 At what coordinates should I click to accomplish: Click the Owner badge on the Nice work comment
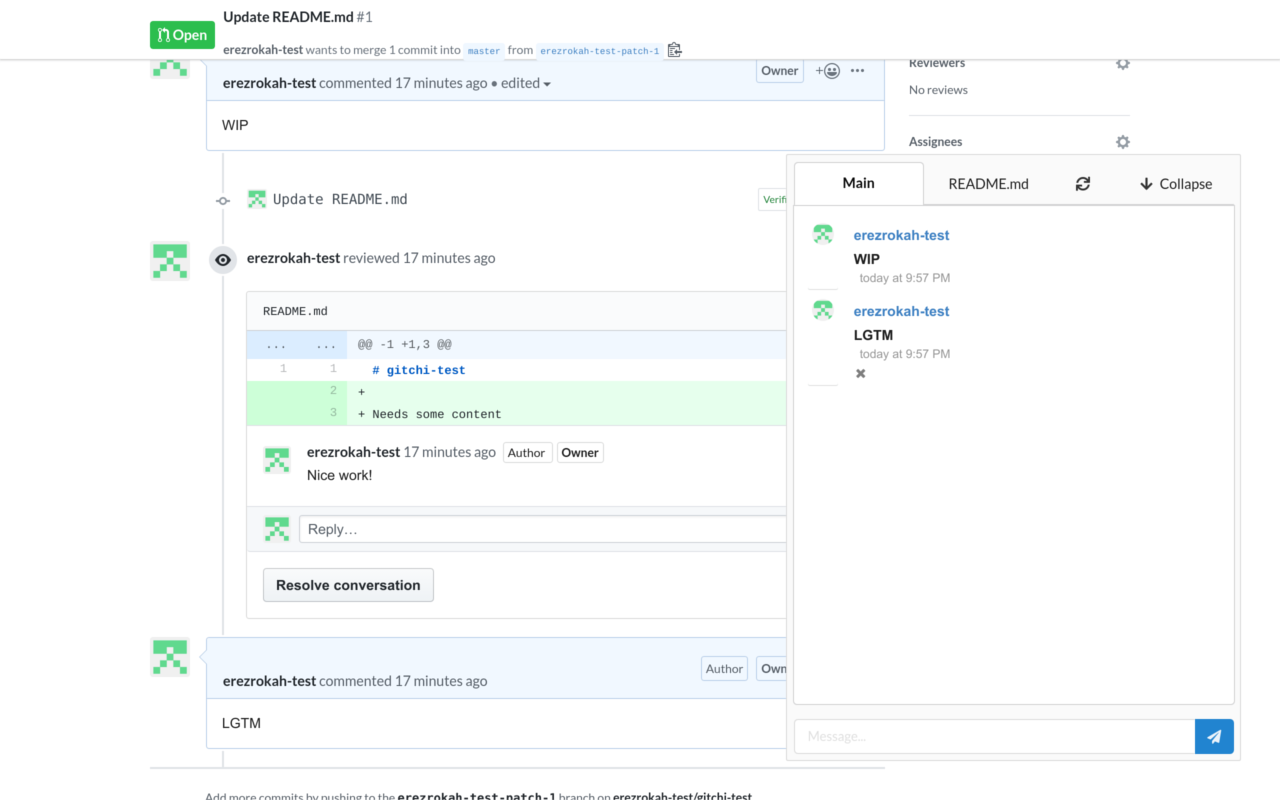coord(580,453)
